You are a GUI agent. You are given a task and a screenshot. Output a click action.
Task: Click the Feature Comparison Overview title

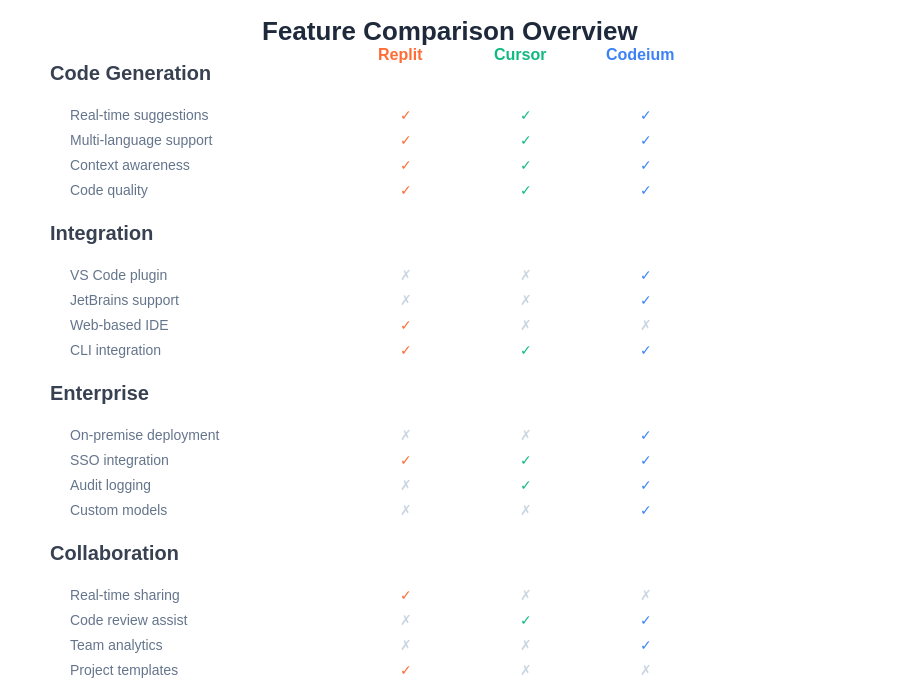(x=450, y=31)
